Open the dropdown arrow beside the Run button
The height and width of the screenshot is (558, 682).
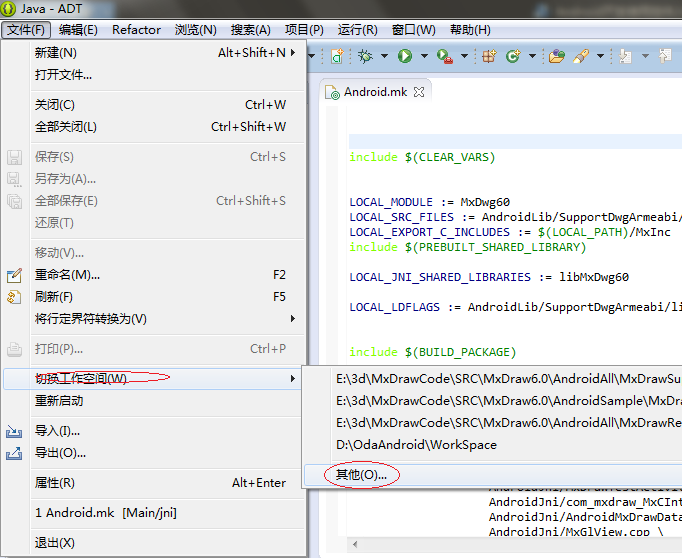point(424,56)
